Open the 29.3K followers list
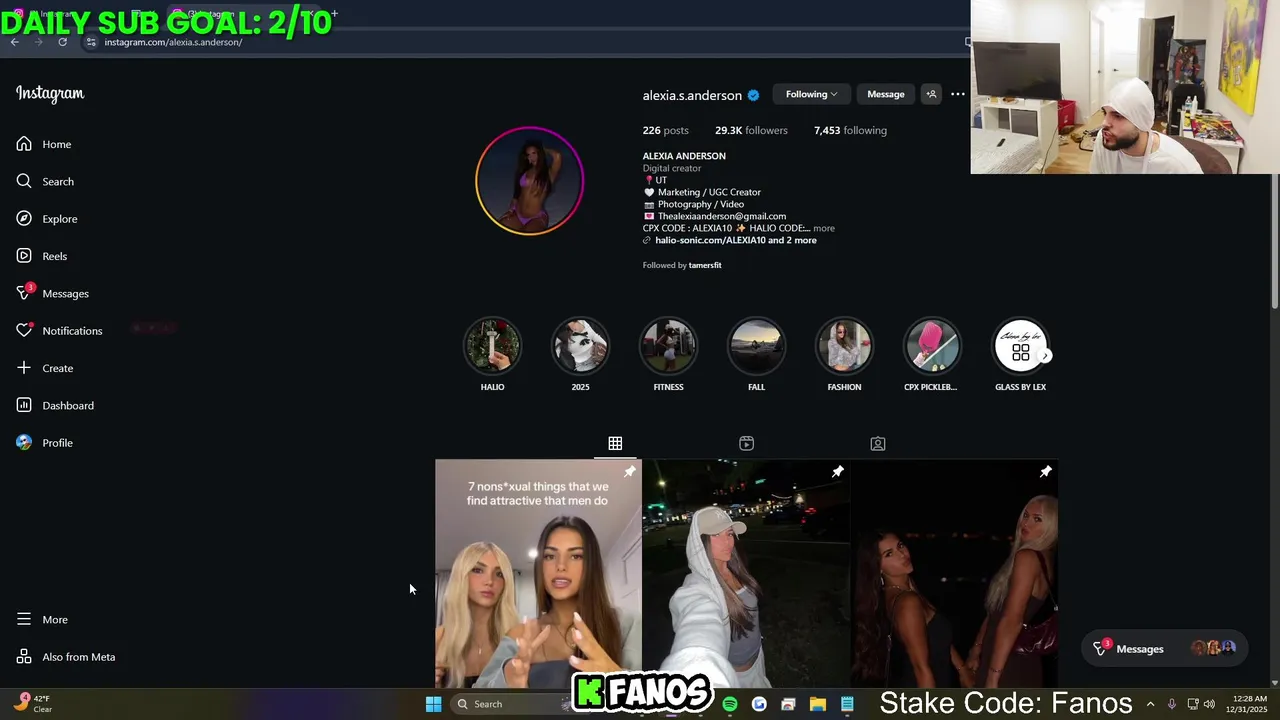Screen dimensions: 1280x720 click(x=751, y=130)
